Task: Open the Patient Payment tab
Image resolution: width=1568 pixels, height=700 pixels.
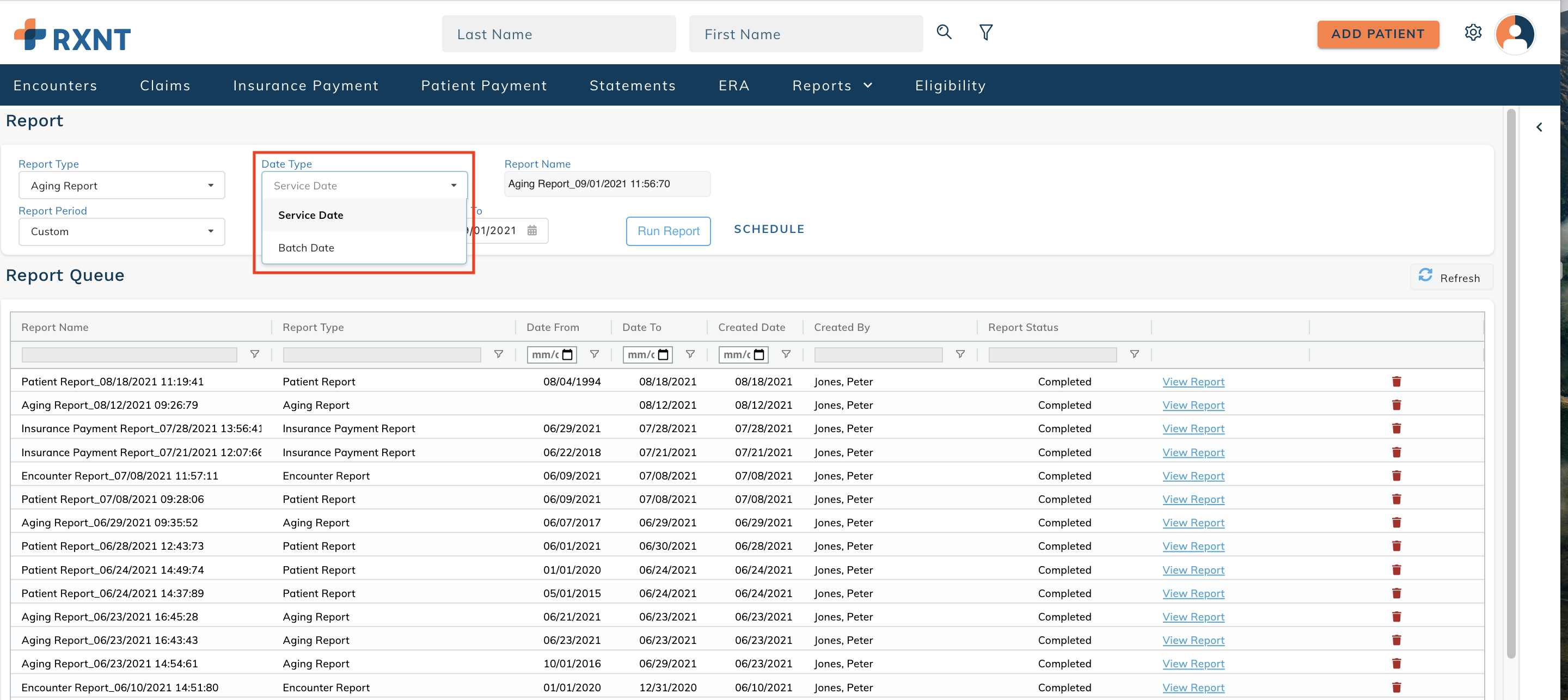Action: tap(484, 86)
